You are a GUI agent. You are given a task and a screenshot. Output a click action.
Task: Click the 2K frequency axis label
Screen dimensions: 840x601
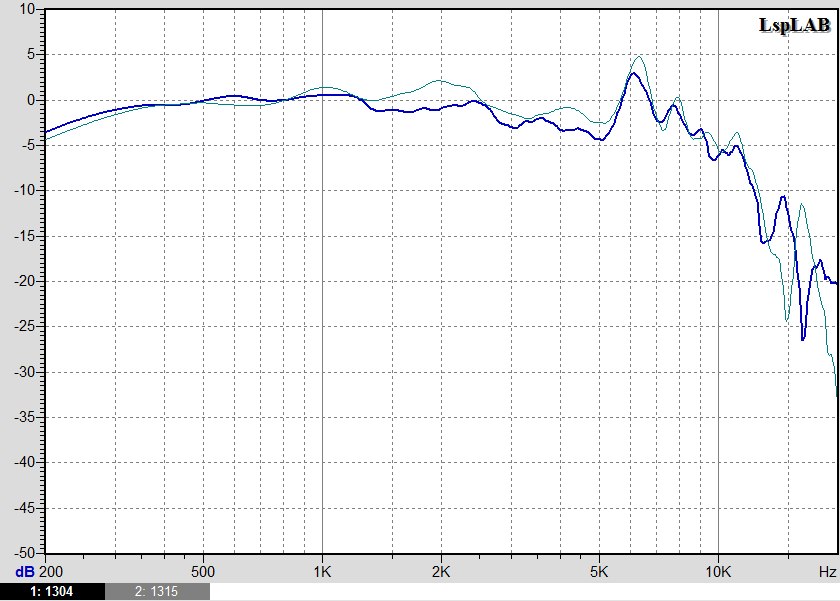(441, 572)
